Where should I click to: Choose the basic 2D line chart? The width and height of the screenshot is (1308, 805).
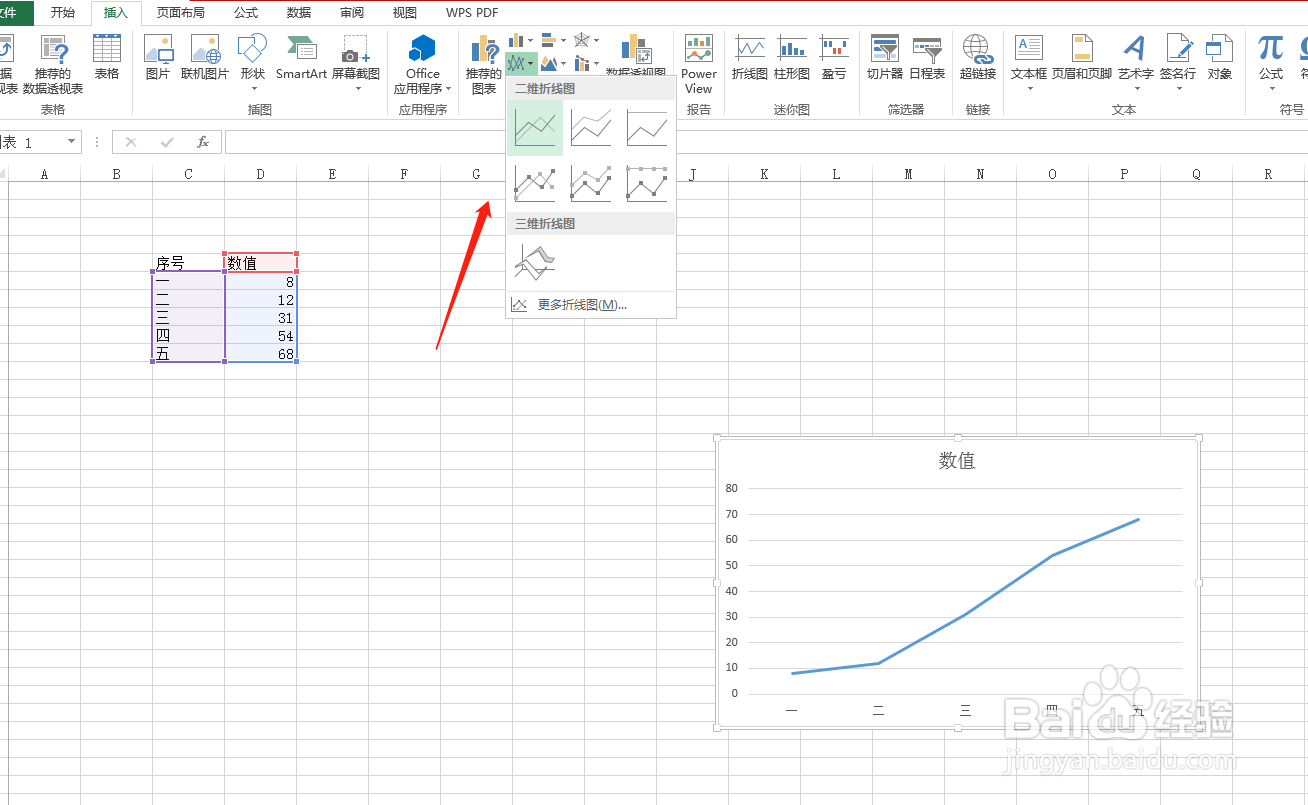(535, 128)
